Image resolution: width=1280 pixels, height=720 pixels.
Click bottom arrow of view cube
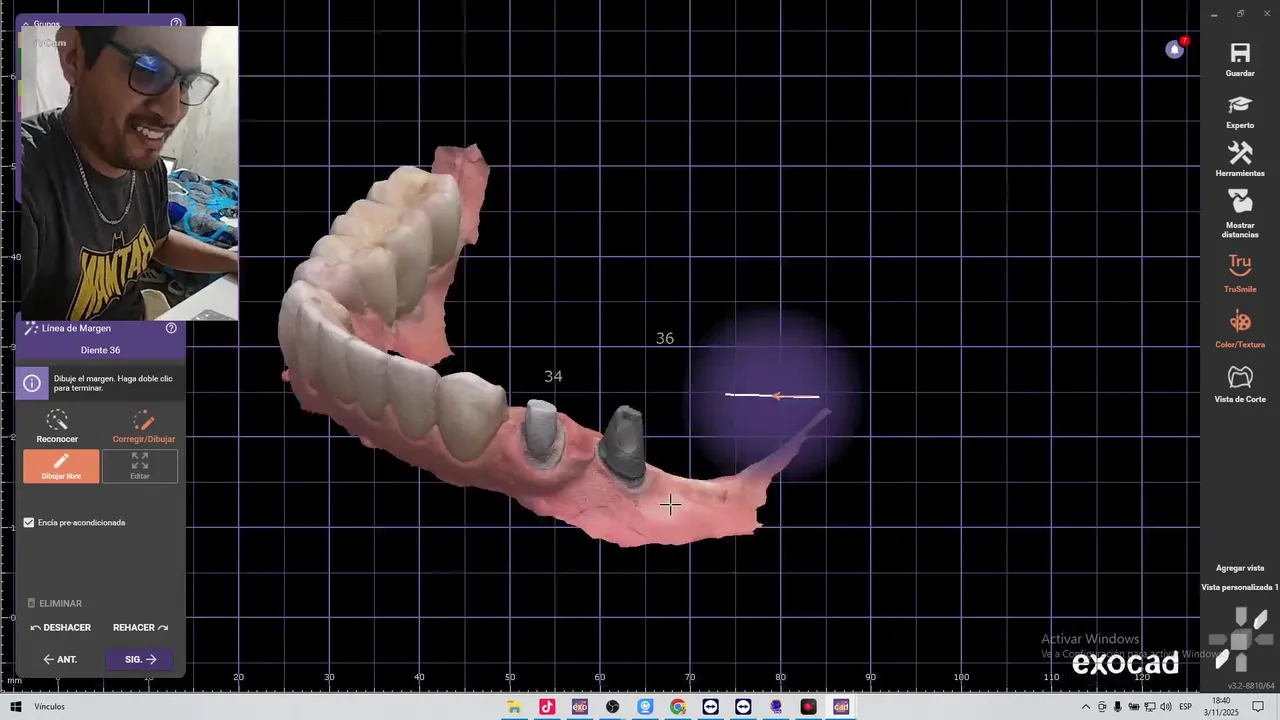tap(1240, 662)
